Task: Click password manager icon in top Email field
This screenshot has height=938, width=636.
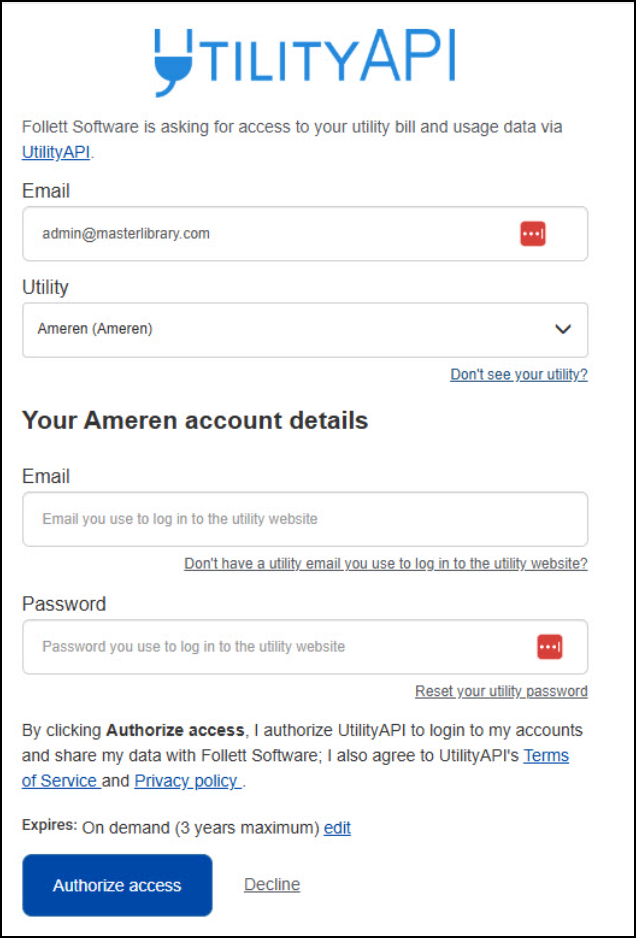Action: click(x=533, y=234)
